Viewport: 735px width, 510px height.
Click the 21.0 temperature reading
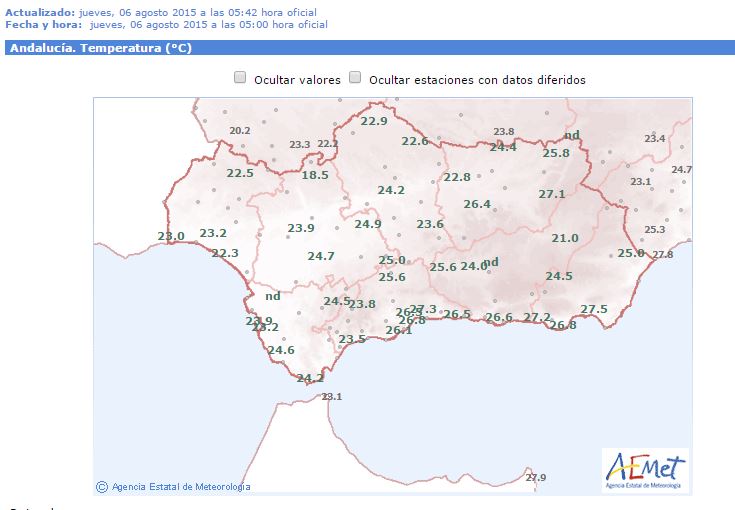[x=565, y=238]
